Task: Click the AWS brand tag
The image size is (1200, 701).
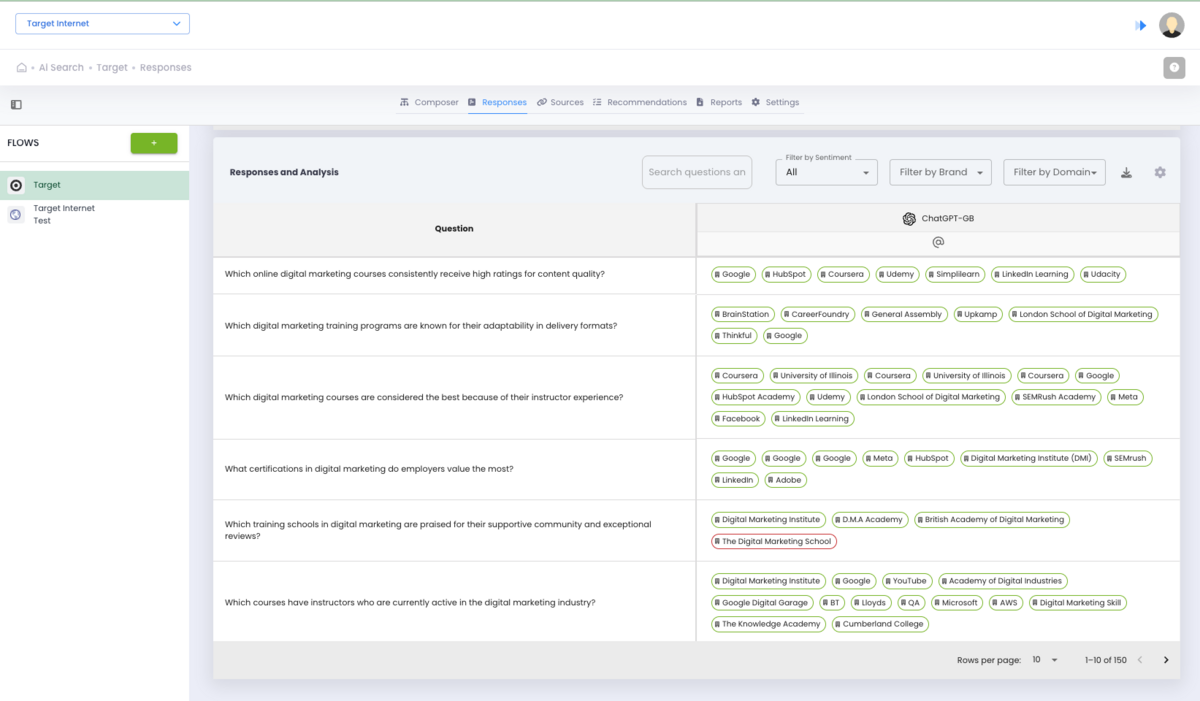Action: [1006, 602]
